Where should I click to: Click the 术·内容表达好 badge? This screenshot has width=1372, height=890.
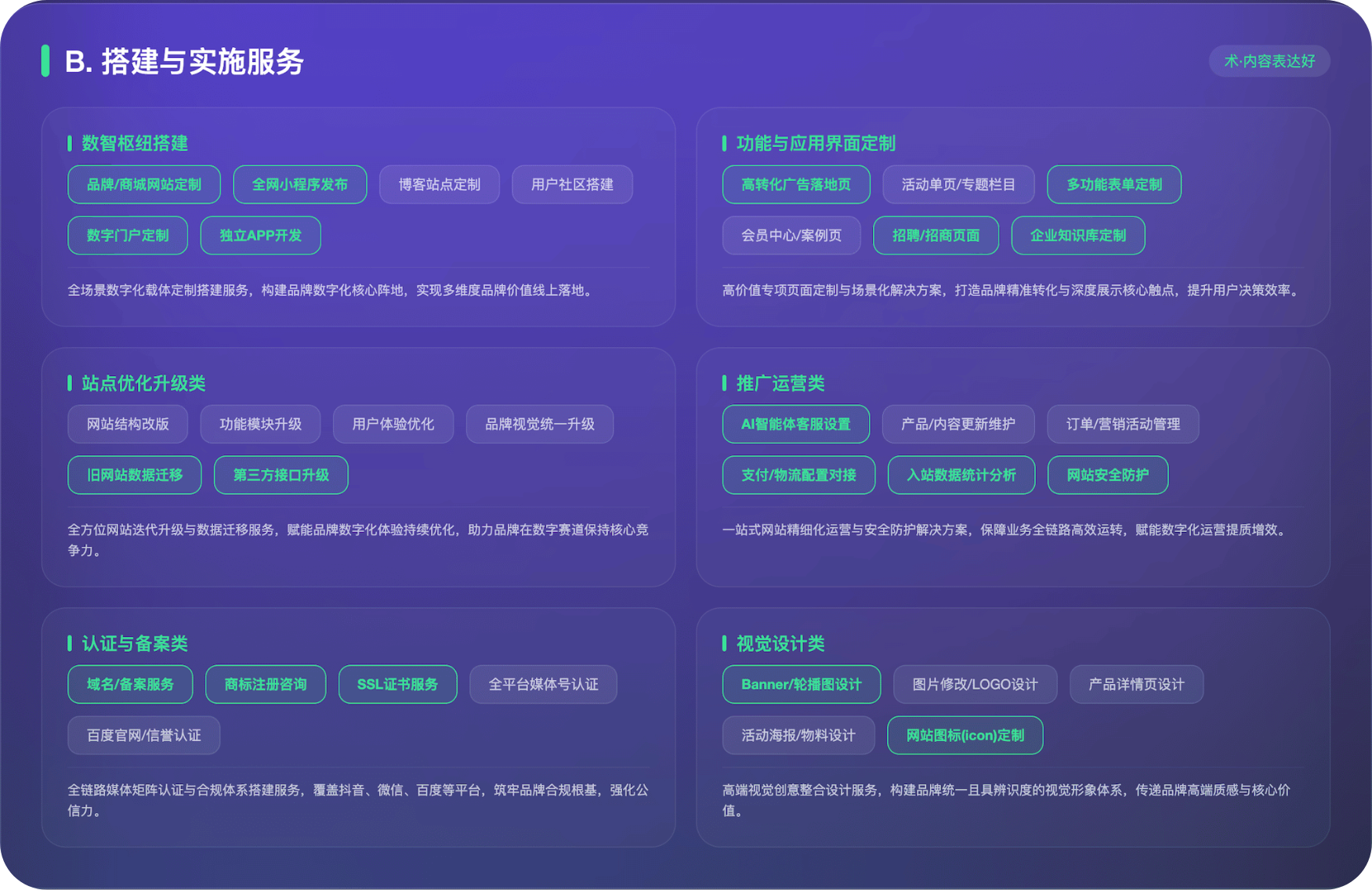[1269, 61]
